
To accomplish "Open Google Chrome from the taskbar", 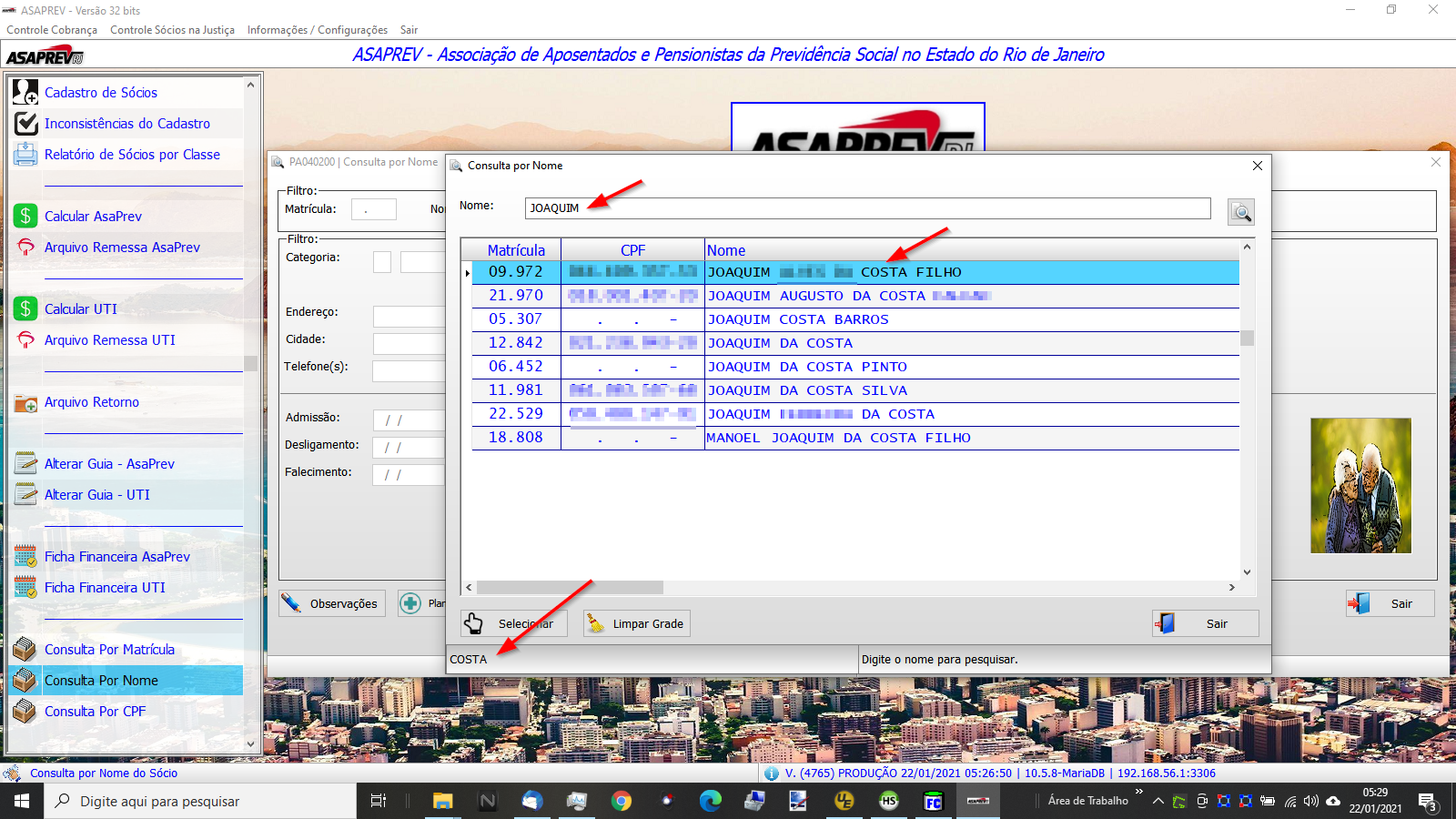I will point(622,801).
